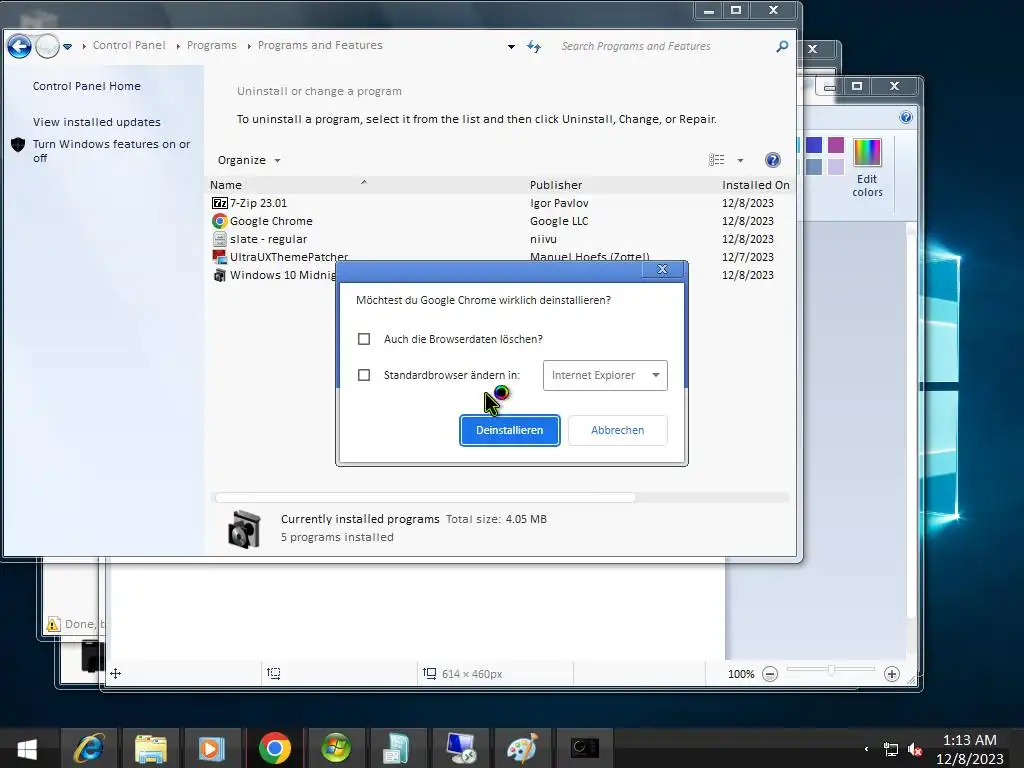The image size is (1024, 768).
Task: Open Windows Media Player from taskbar
Action: tap(212, 748)
